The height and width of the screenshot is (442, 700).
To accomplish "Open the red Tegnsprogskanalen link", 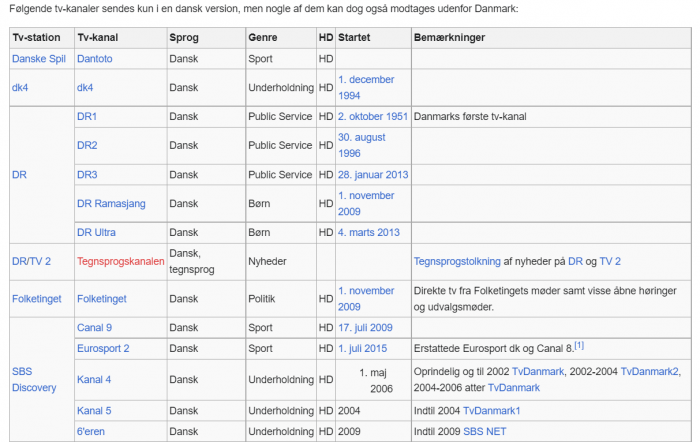I will coord(121,262).
